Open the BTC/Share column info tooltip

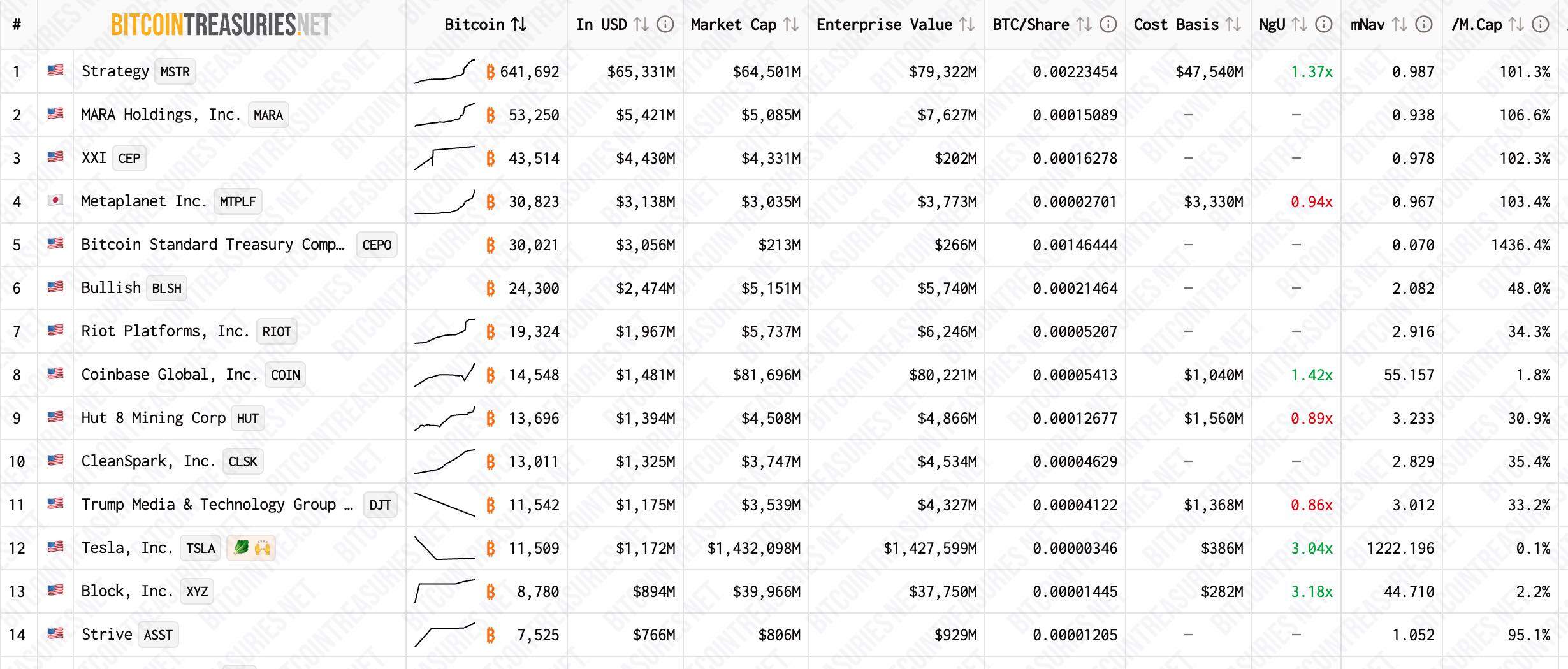(1110, 25)
